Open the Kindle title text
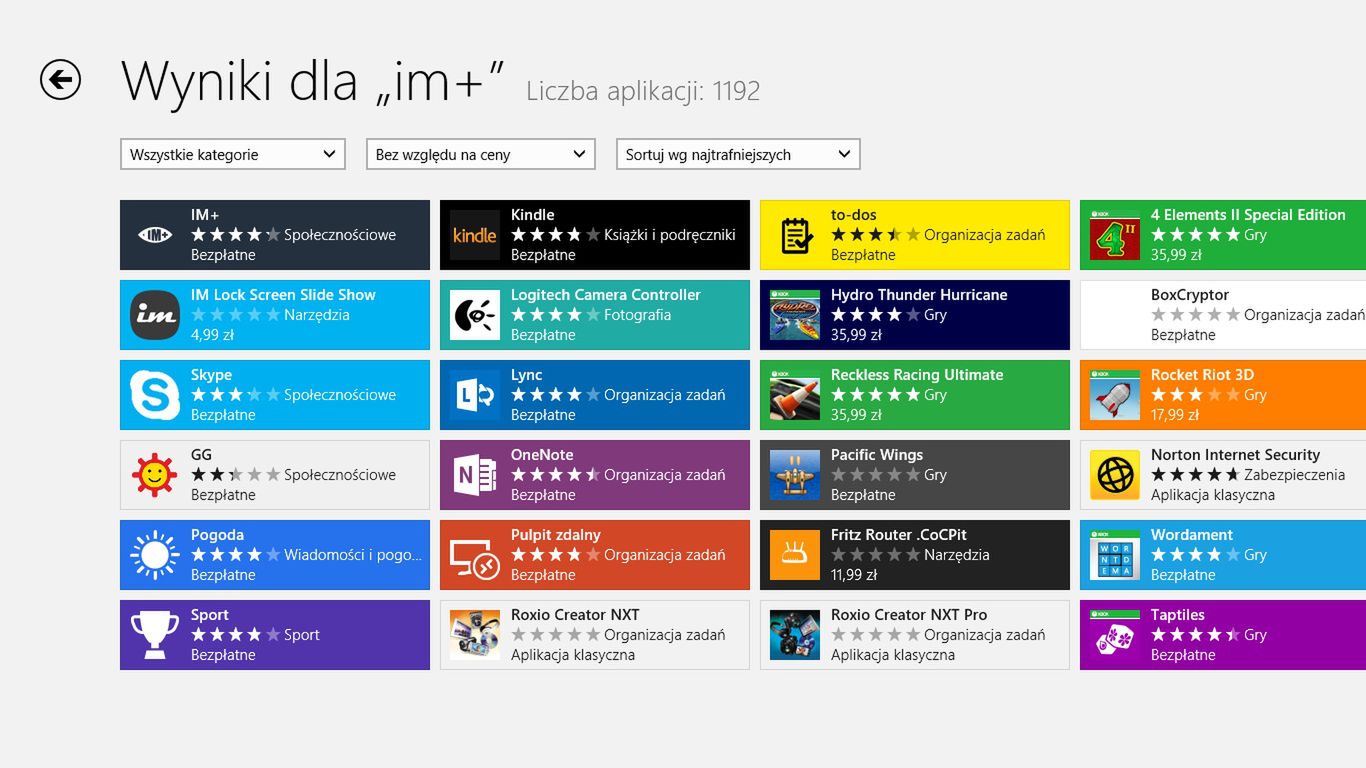Viewport: 1366px width, 768px height. (532, 215)
